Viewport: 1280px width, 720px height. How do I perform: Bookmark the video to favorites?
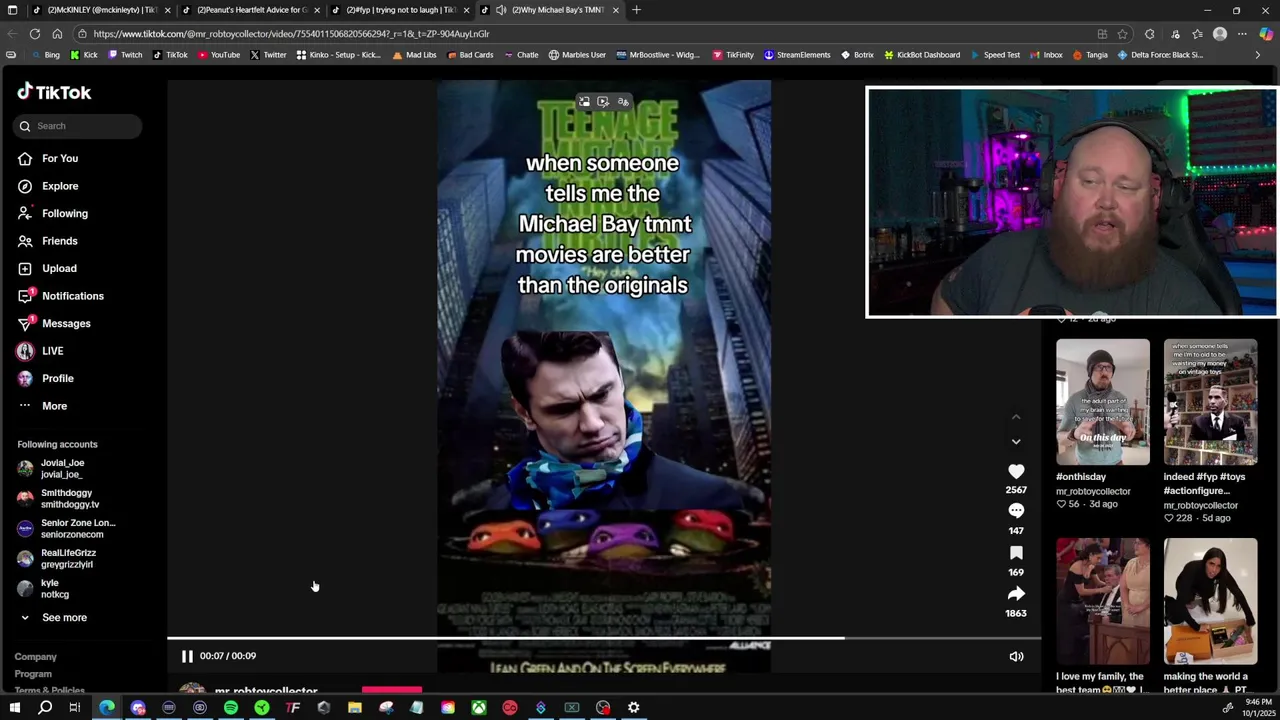point(1016,553)
